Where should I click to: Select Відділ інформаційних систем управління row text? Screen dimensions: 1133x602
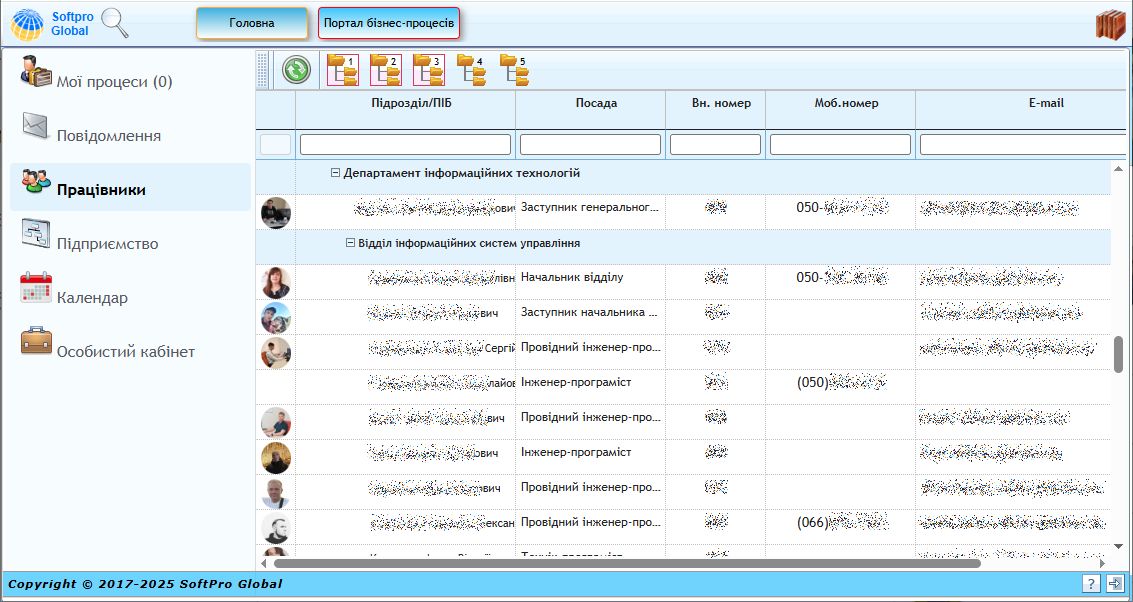[469, 243]
